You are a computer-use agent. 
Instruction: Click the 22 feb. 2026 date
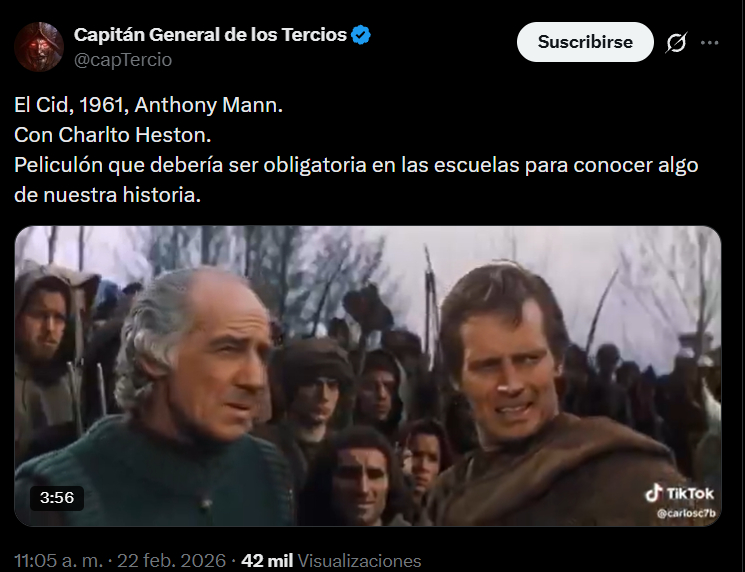pos(172,561)
